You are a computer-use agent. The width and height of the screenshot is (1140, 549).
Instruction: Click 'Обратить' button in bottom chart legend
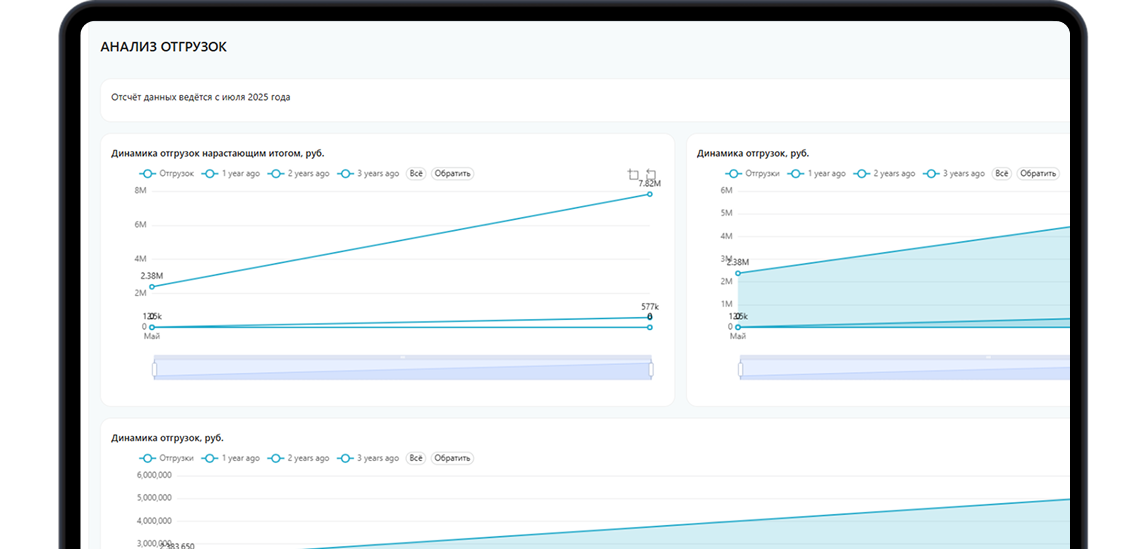(452, 458)
